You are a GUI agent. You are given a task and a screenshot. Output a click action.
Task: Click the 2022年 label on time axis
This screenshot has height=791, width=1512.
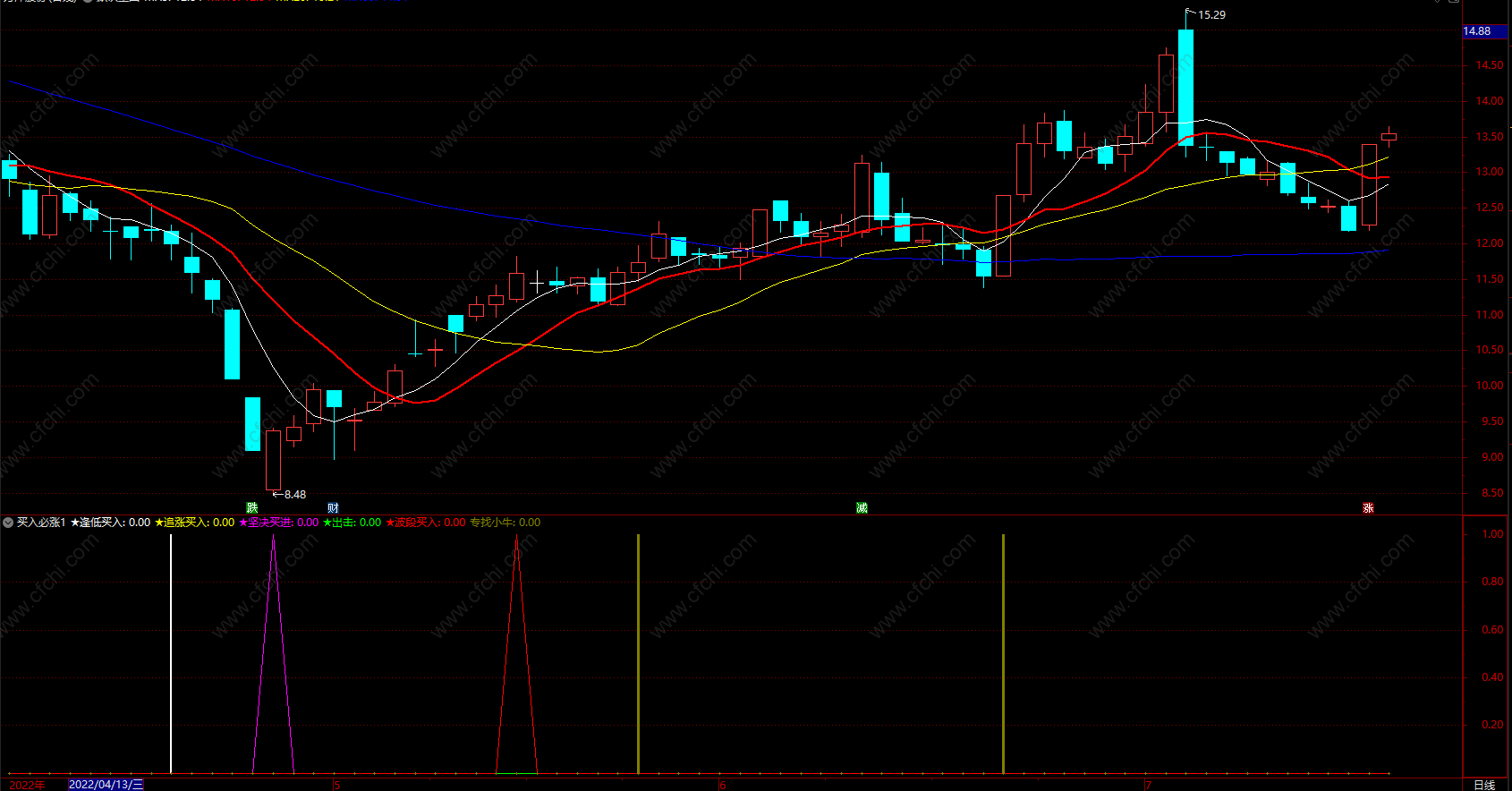click(x=27, y=785)
